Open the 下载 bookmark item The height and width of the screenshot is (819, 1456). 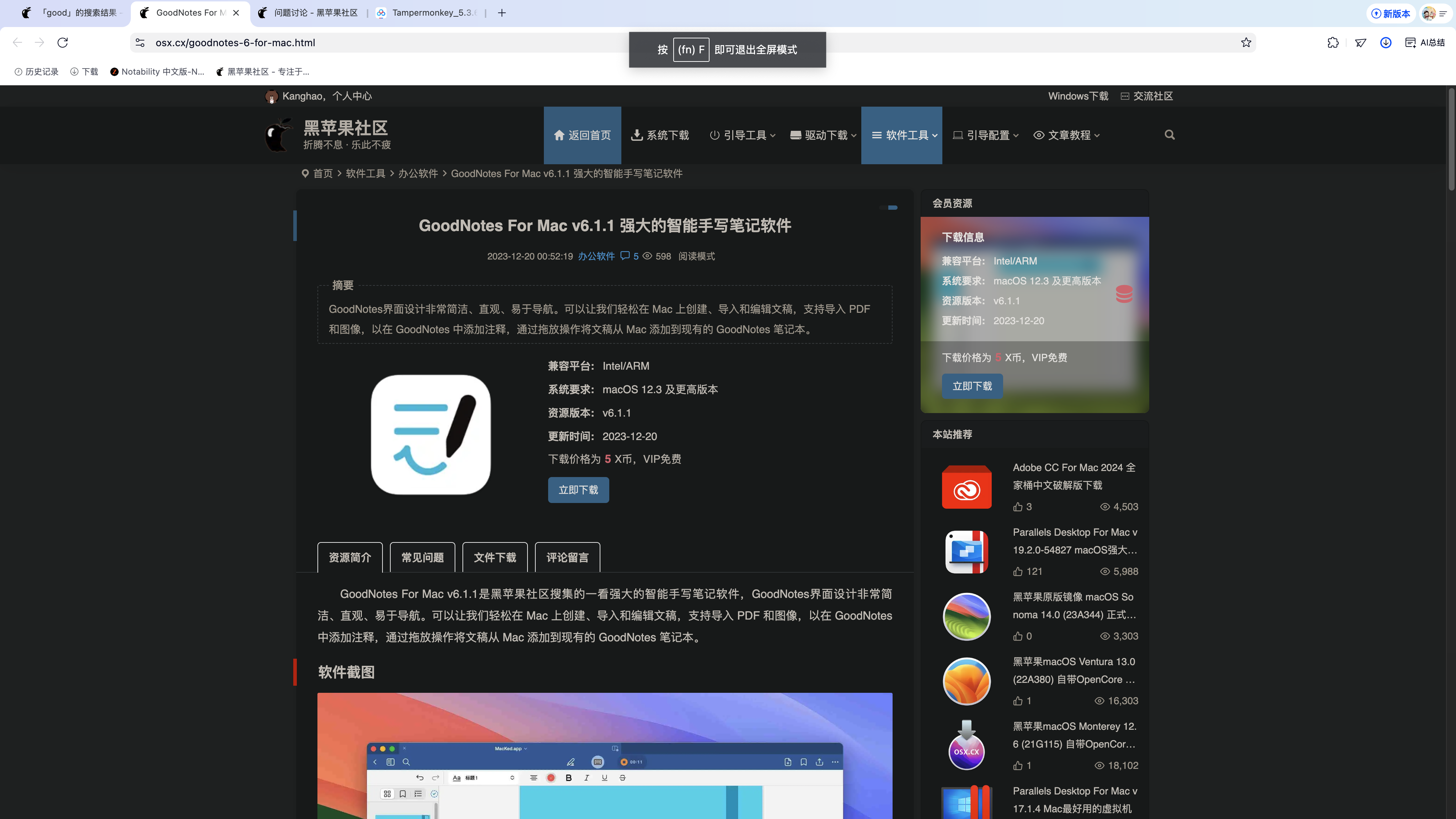tap(84, 72)
